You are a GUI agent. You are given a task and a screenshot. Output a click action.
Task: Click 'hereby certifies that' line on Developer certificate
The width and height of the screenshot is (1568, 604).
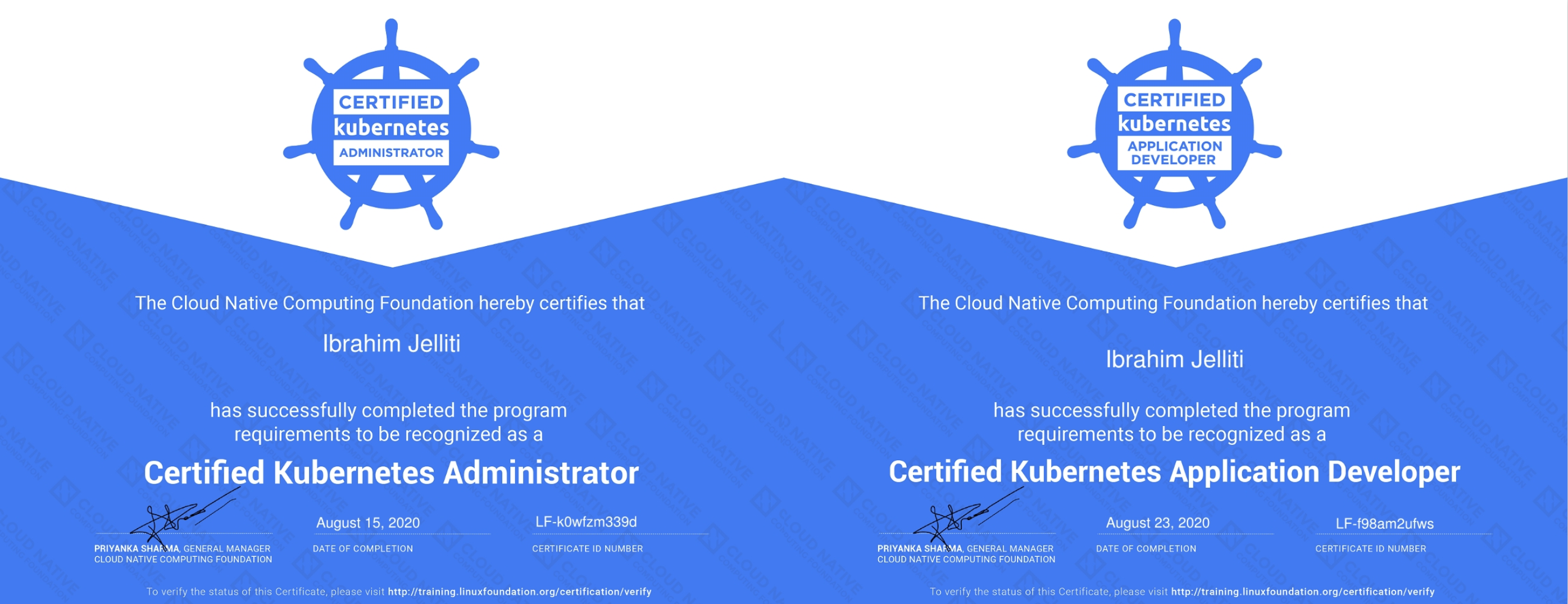pyautogui.click(x=1173, y=303)
